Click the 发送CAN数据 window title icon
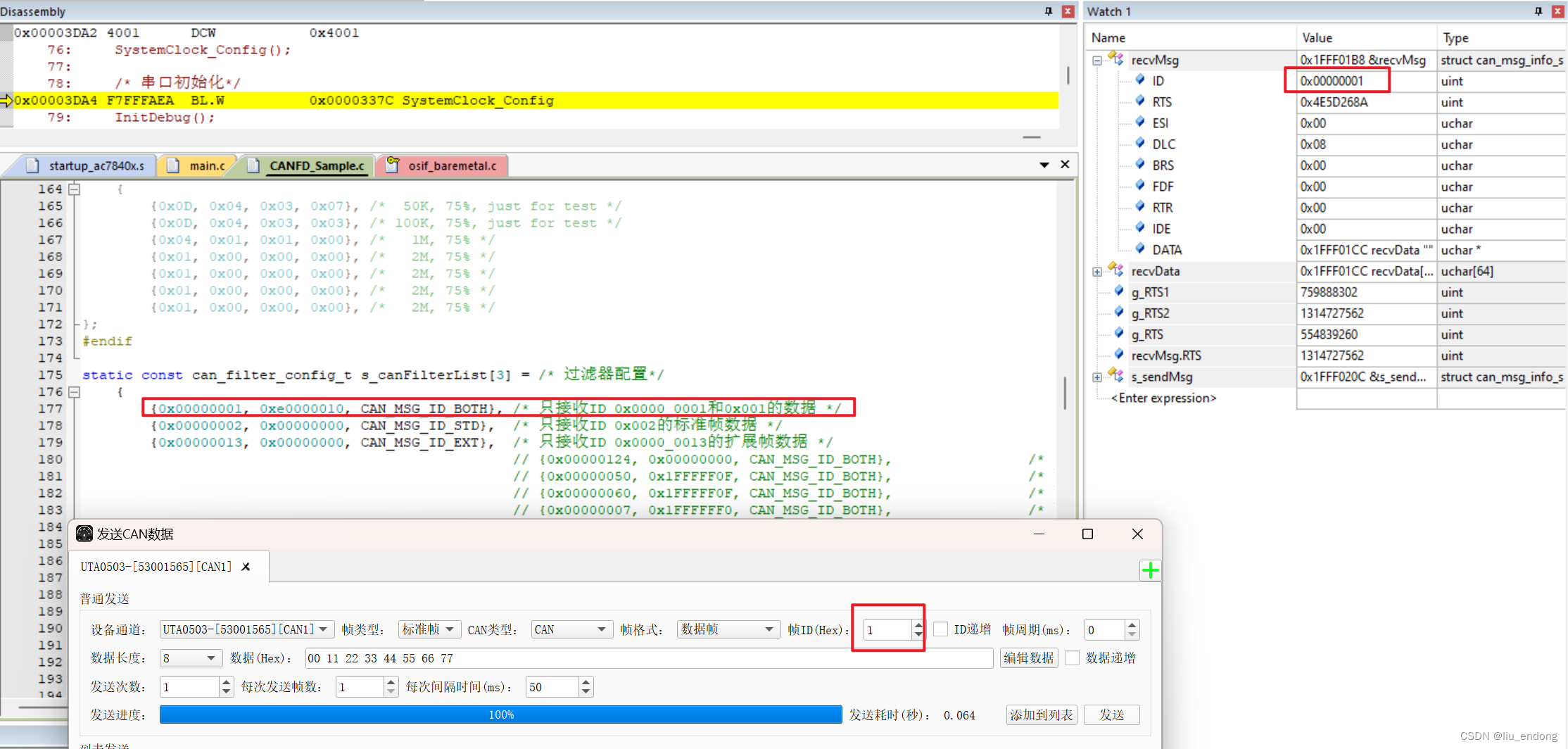The width and height of the screenshot is (1568, 749). pyautogui.click(x=84, y=534)
